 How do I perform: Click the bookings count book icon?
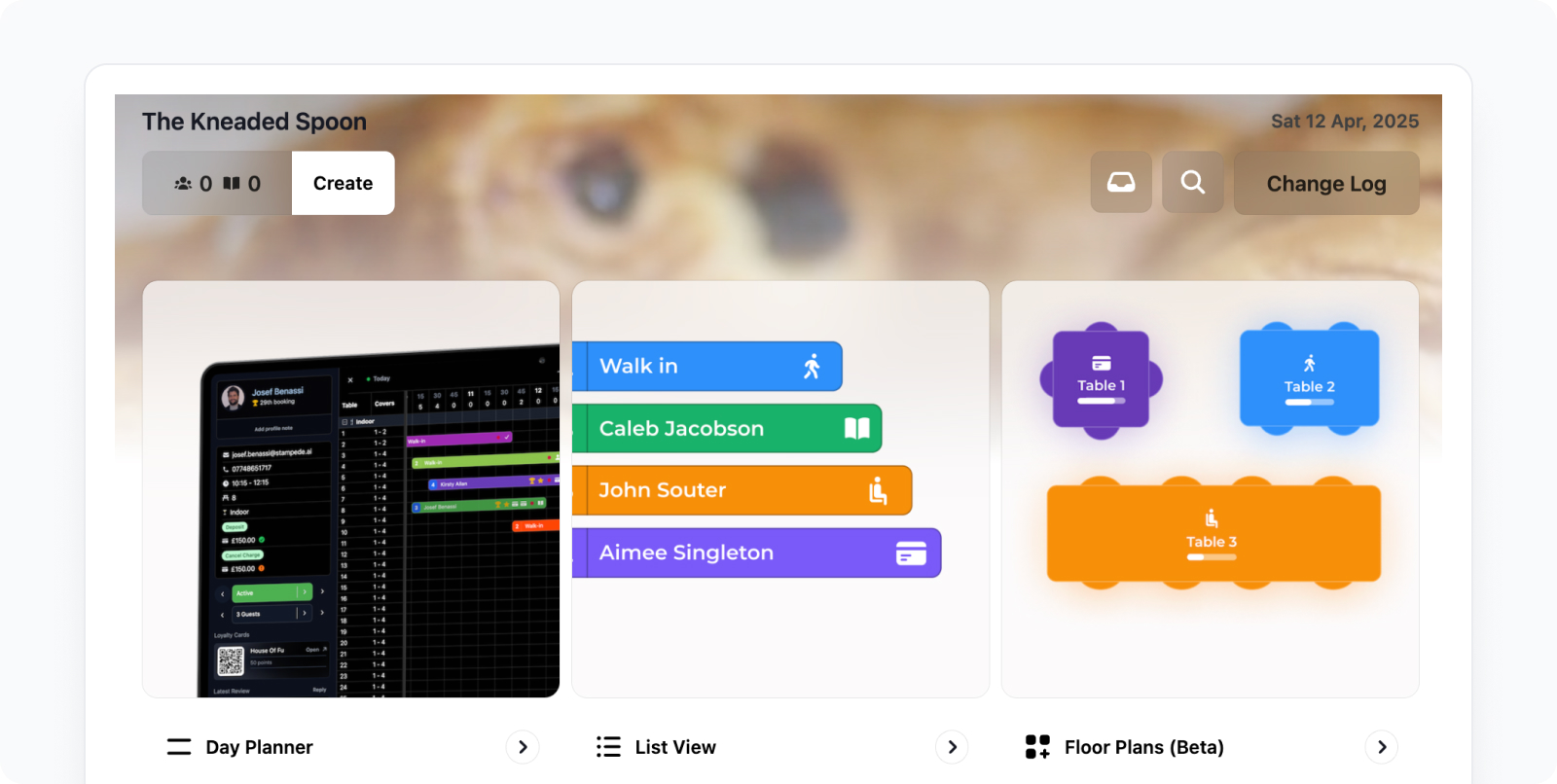[x=232, y=183]
